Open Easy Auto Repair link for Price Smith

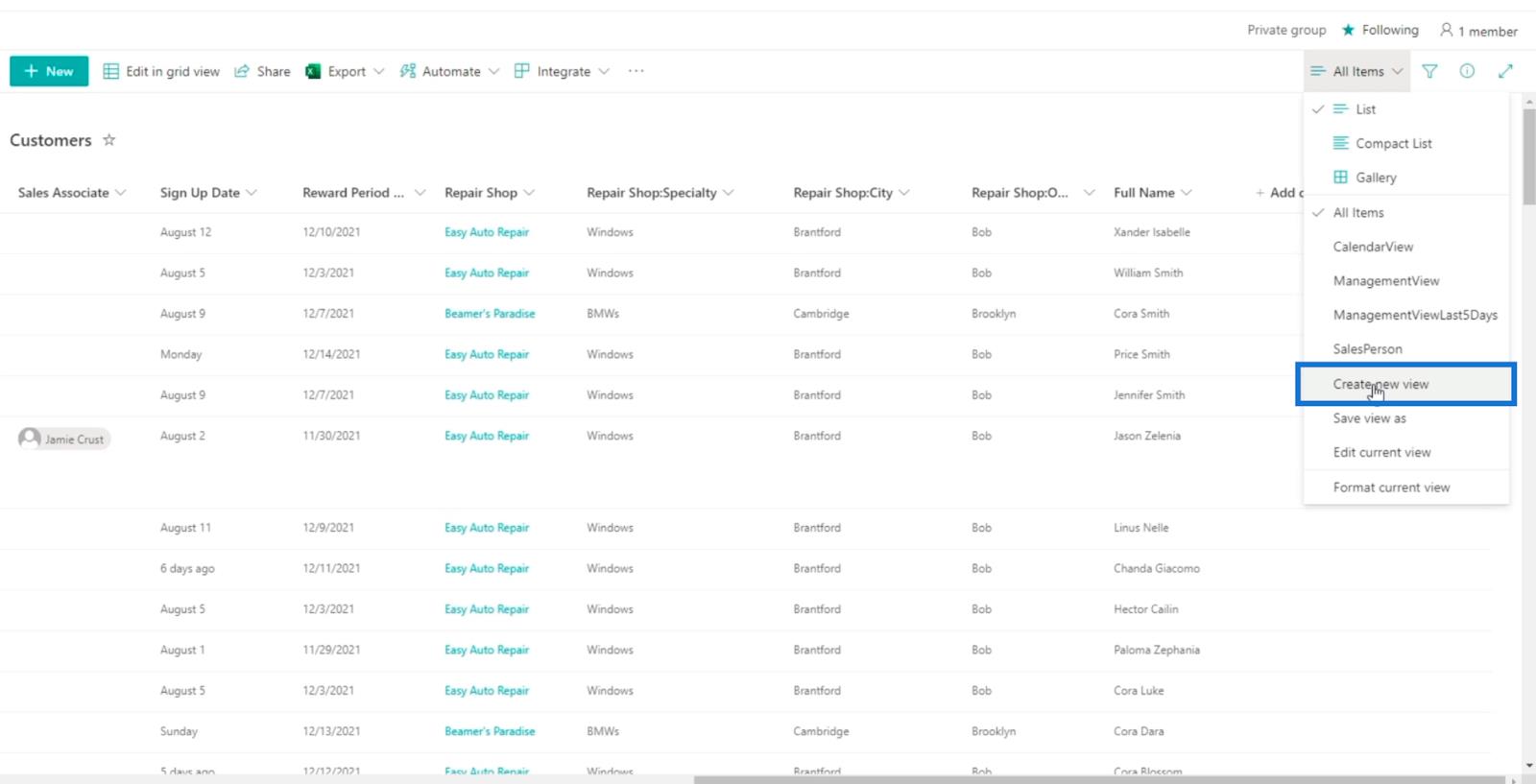point(487,354)
